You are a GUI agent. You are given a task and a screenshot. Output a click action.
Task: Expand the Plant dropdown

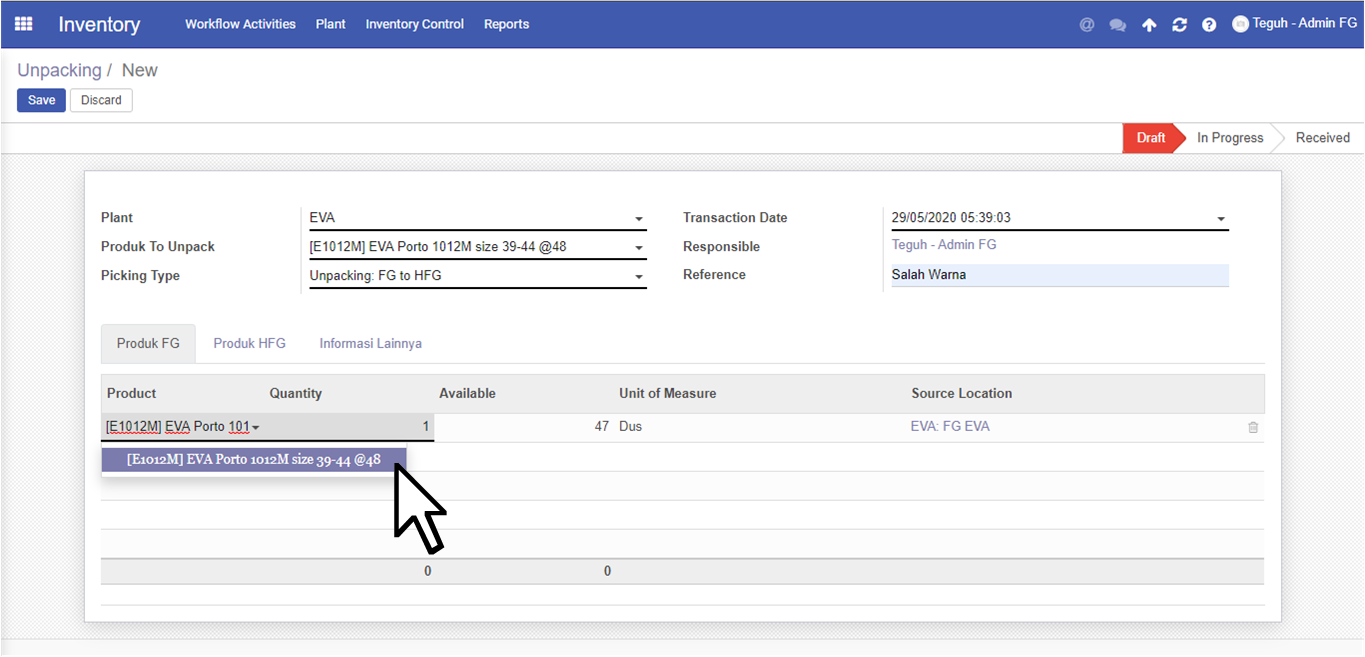[x=638, y=219]
